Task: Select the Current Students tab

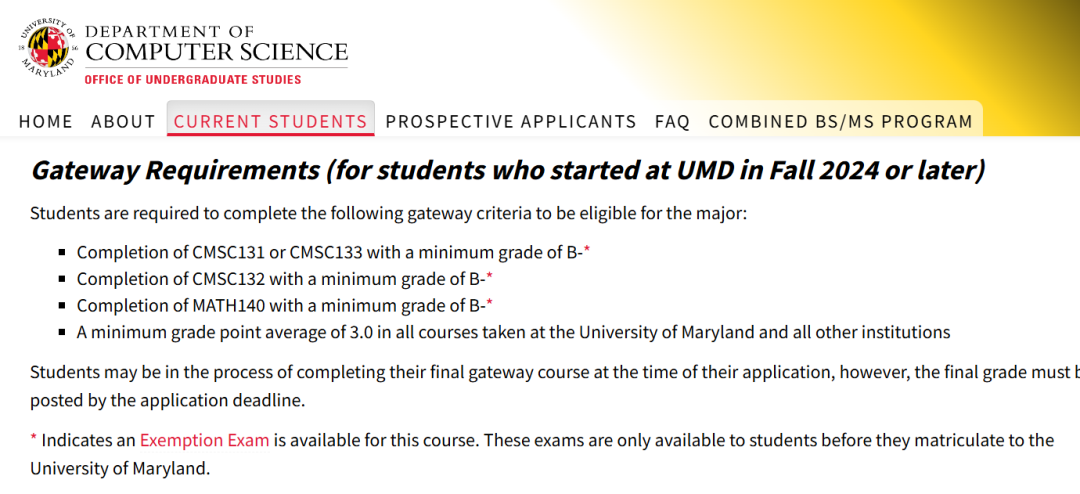Action: click(270, 122)
